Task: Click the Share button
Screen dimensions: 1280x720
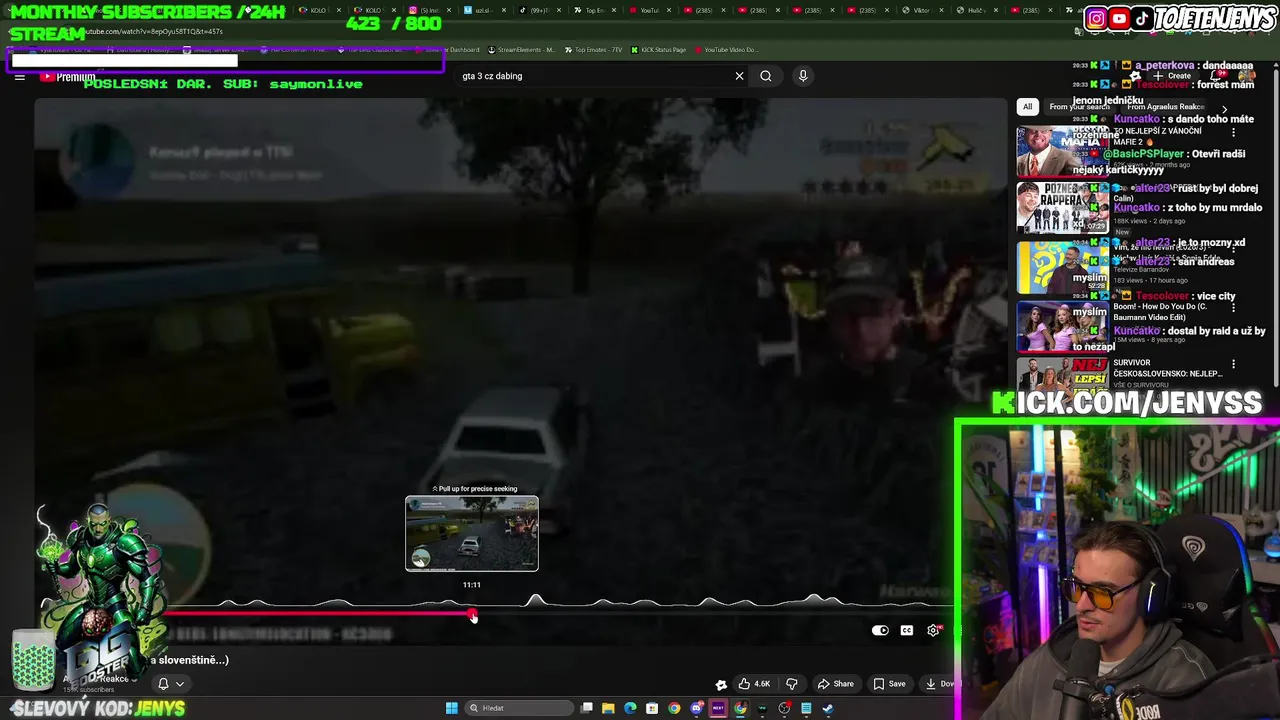Action: pos(836,684)
